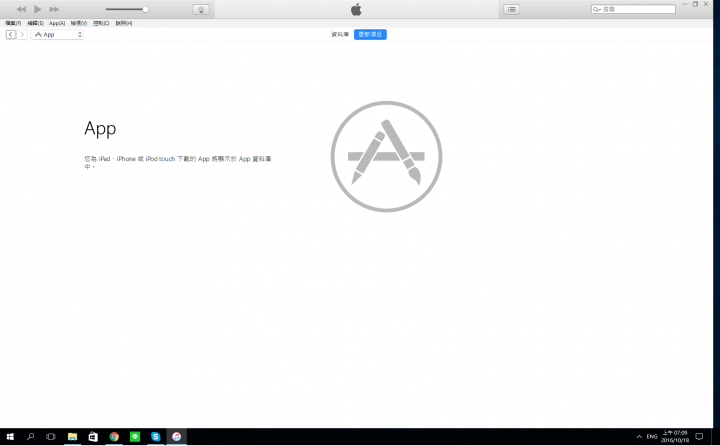Open the Action Center notifications
720x446 pixels.
[699, 437]
